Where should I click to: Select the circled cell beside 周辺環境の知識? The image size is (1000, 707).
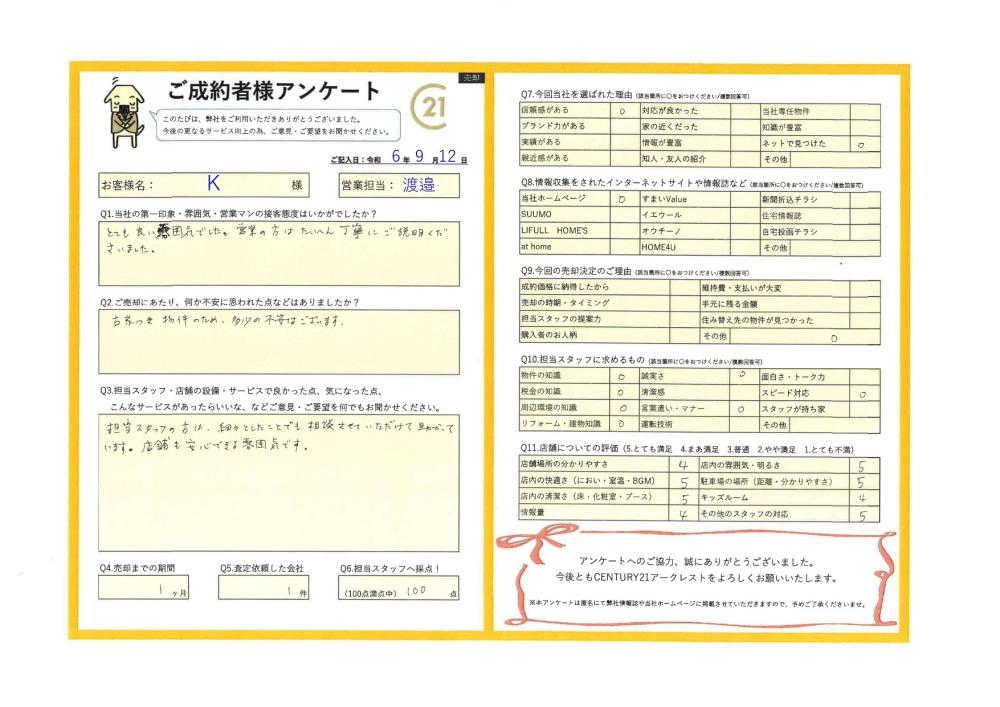pyautogui.click(x=624, y=408)
